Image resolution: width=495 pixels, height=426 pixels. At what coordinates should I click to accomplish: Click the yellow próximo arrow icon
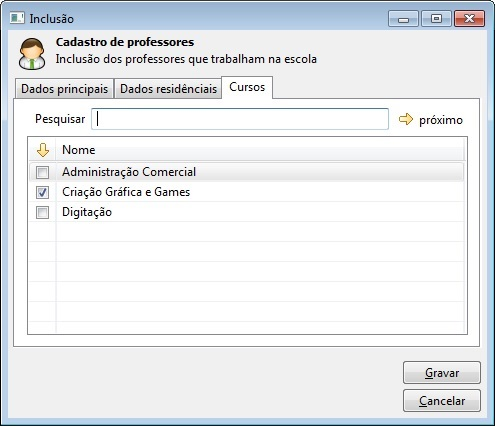coord(406,119)
